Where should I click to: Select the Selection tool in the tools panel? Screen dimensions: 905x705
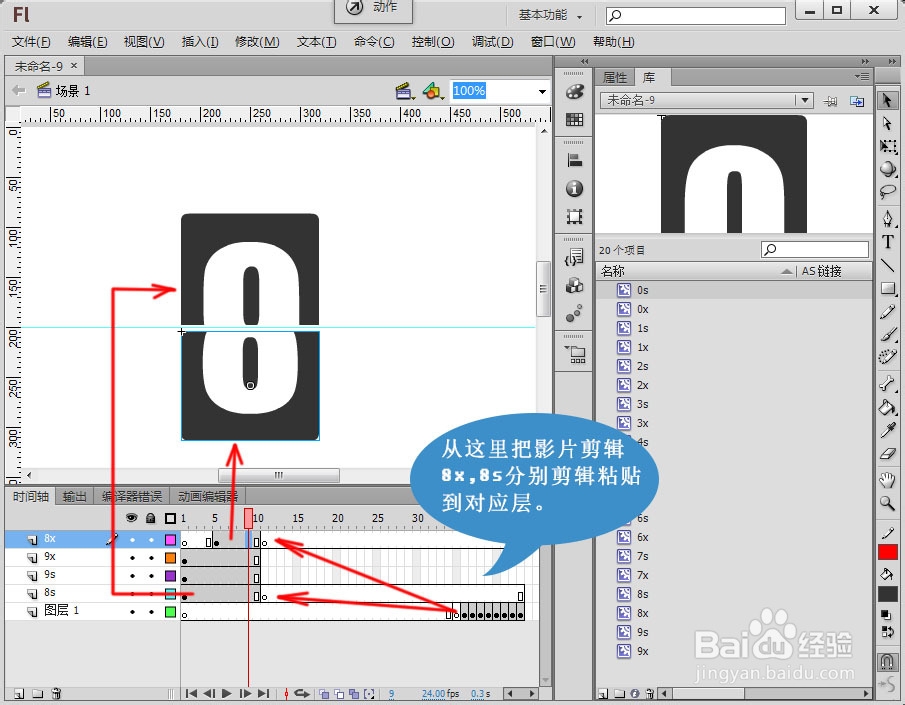coord(893,100)
